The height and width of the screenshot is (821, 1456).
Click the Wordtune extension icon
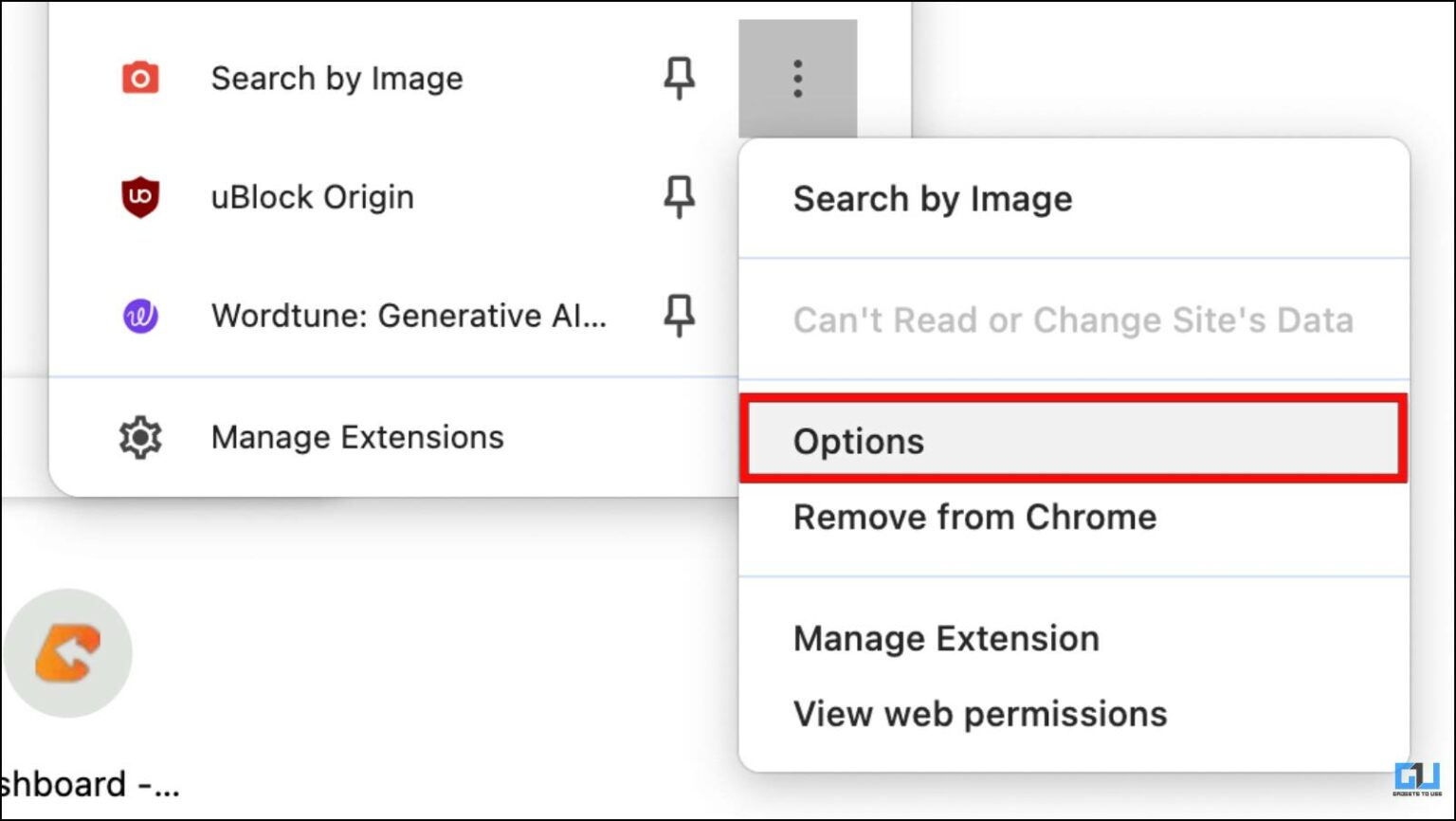[x=138, y=316]
